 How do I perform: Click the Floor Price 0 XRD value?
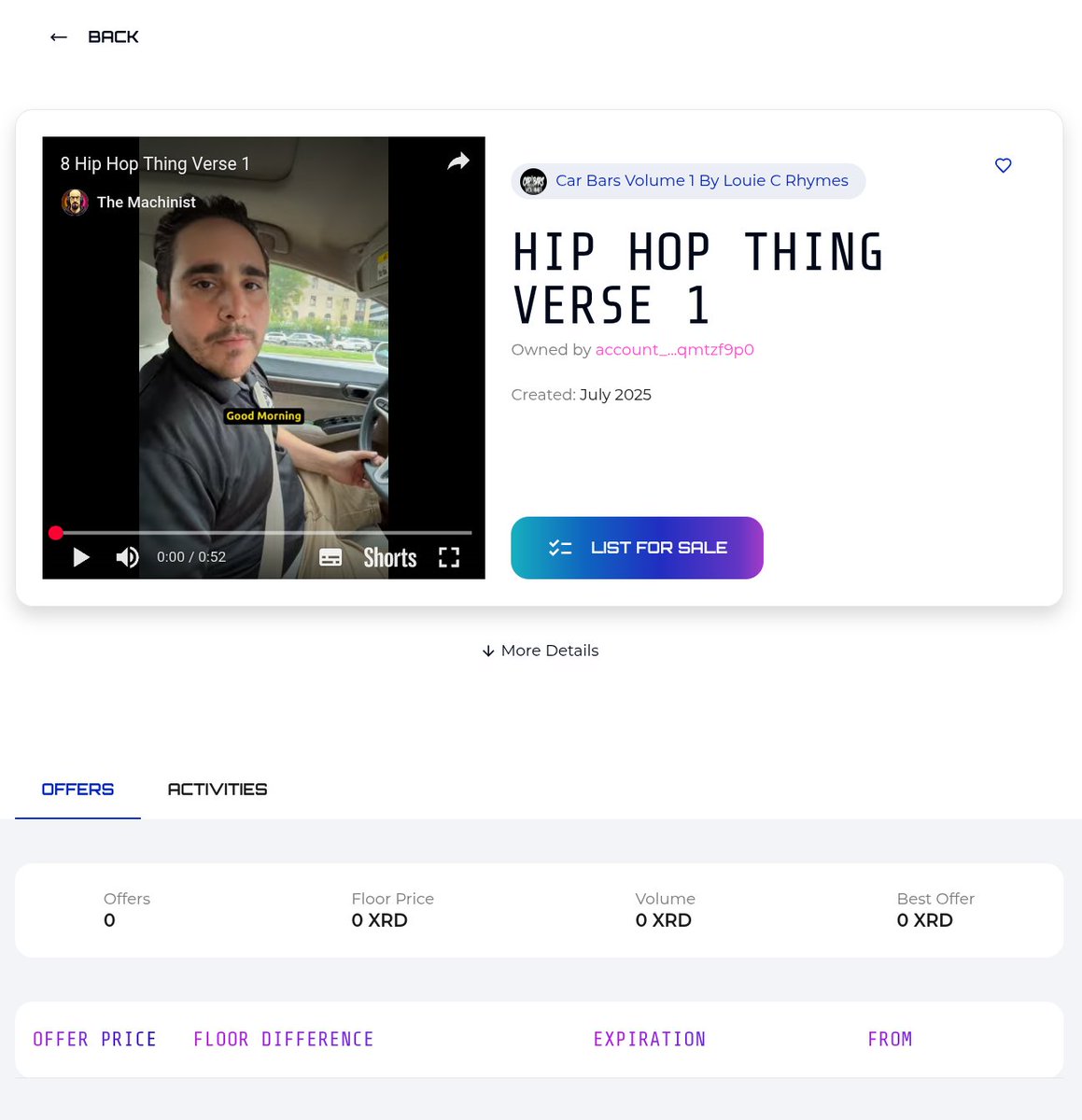click(379, 920)
